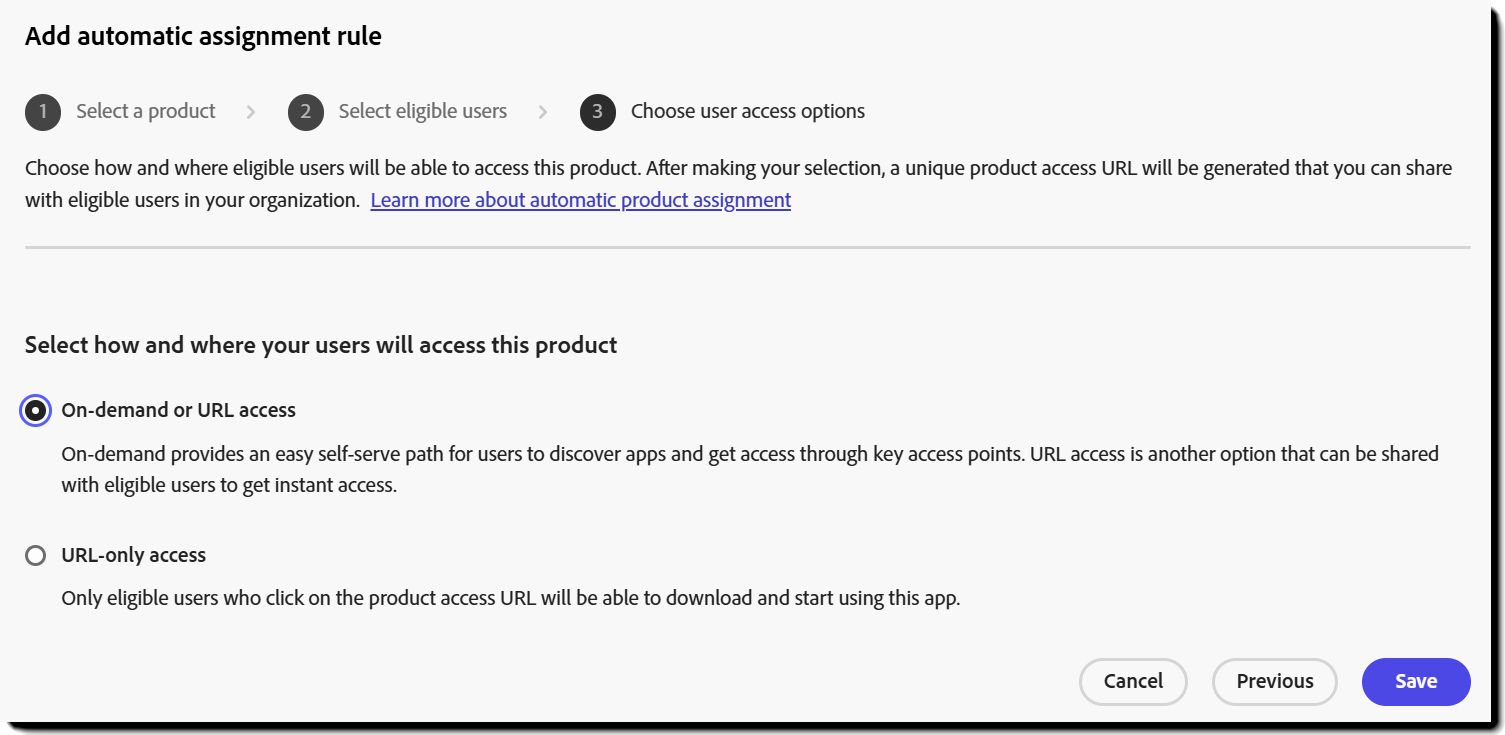Viewport: 1505px width, 735px height.
Task: Click the step 2 circle indicator
Action: (306, 112)
